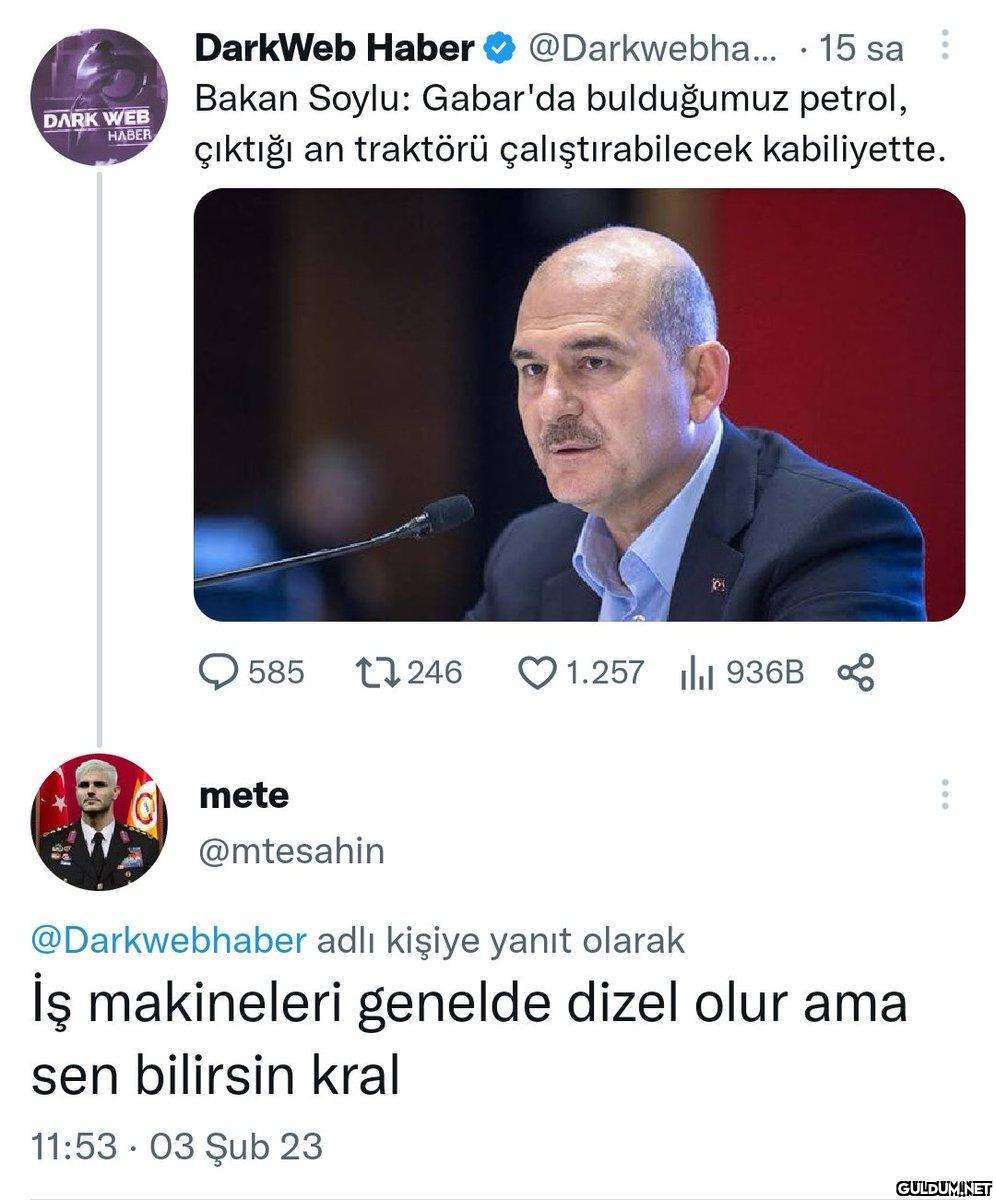Screen dimensions: 996x1200
Task: Click the DarkWeb Haber display name
Action: pos(334,47)
